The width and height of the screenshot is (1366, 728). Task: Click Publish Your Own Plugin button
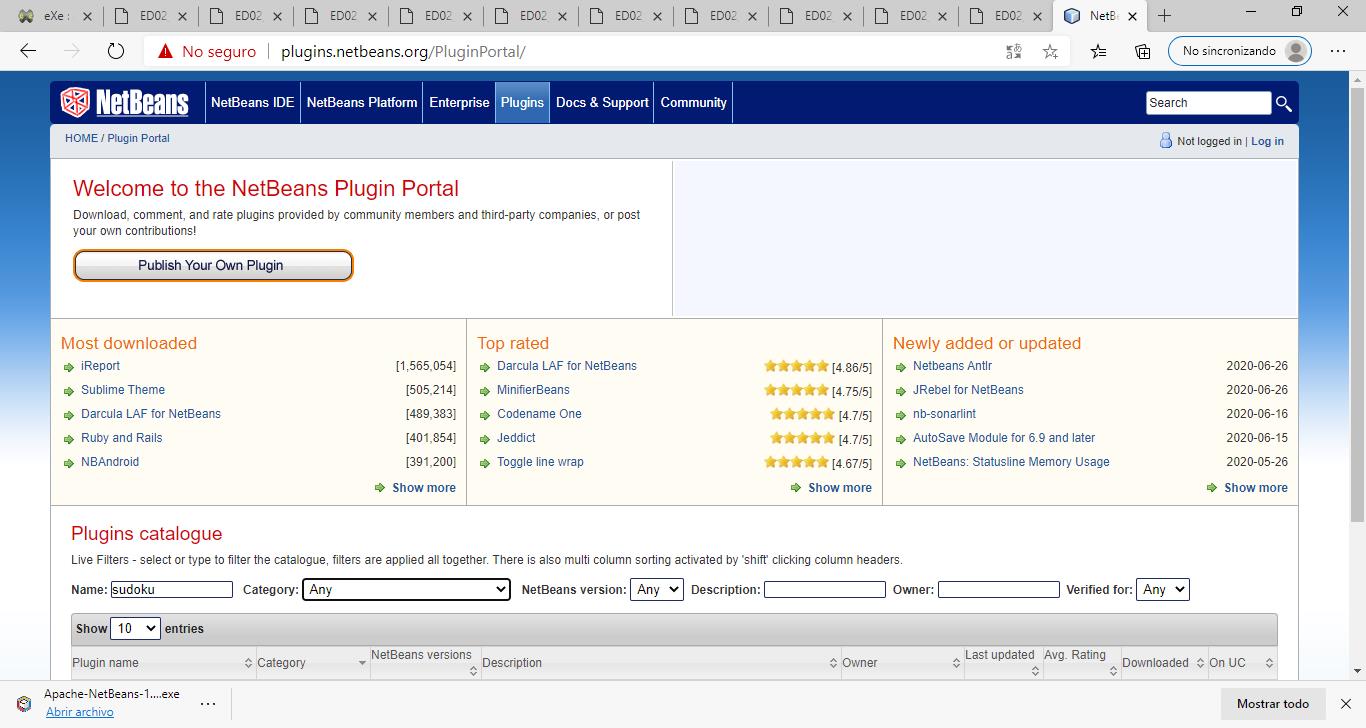tap(212, 265)
